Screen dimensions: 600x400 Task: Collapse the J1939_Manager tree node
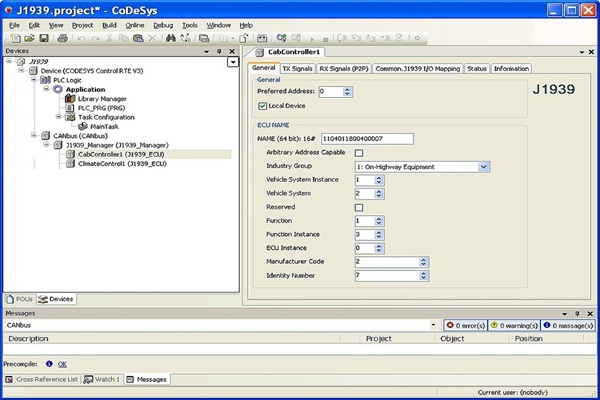(45, 145)
